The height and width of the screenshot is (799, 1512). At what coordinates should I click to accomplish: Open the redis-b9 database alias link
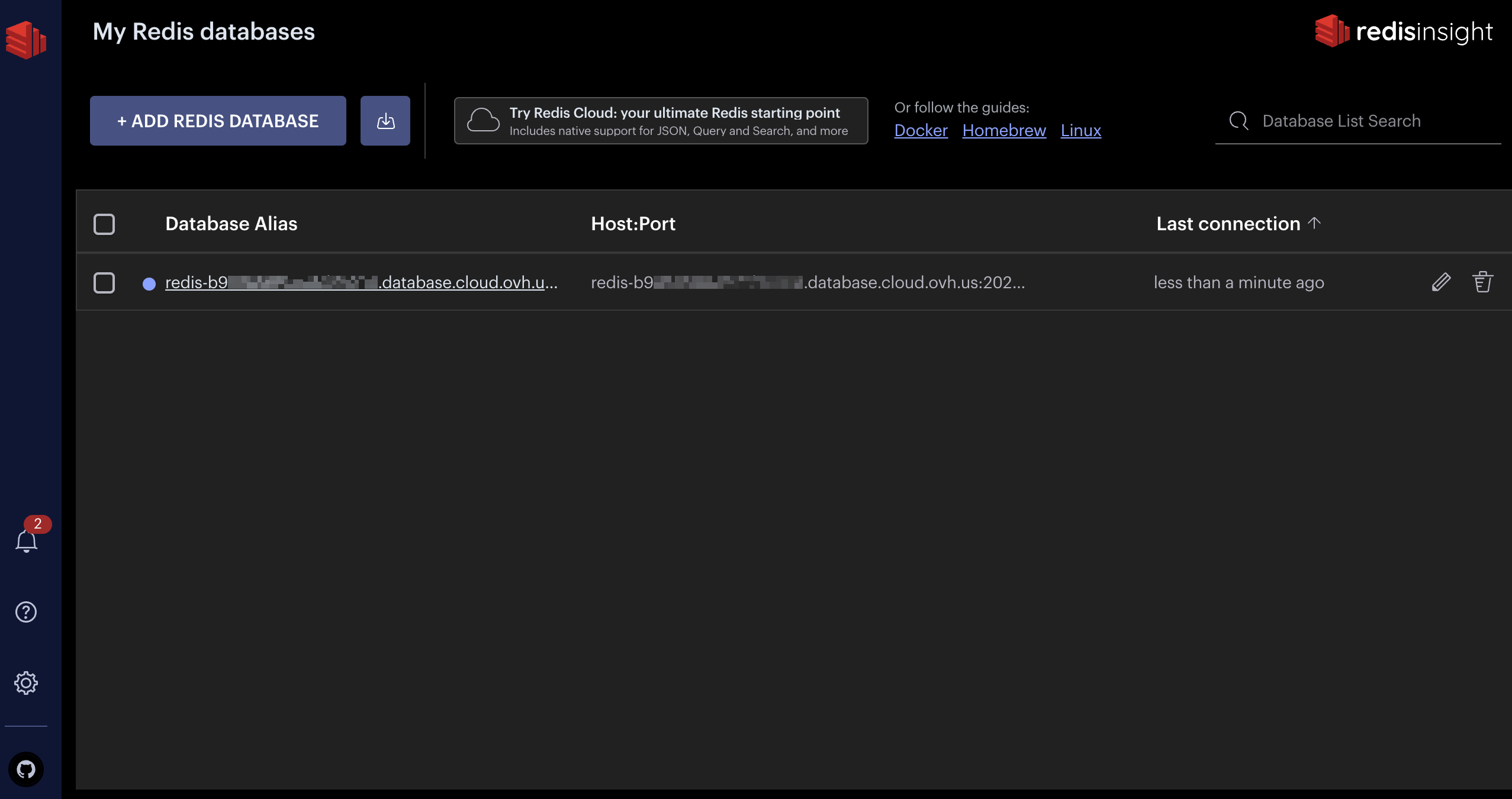(x=361, y=282)
